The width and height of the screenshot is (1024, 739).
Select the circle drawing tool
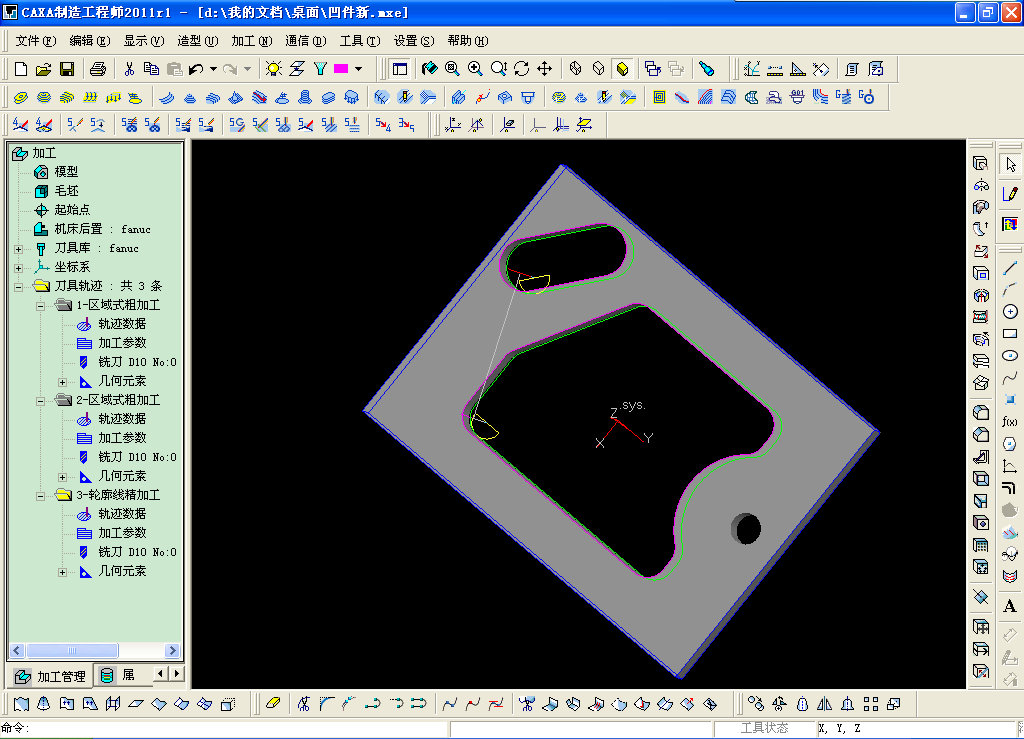coord(1010,312)
